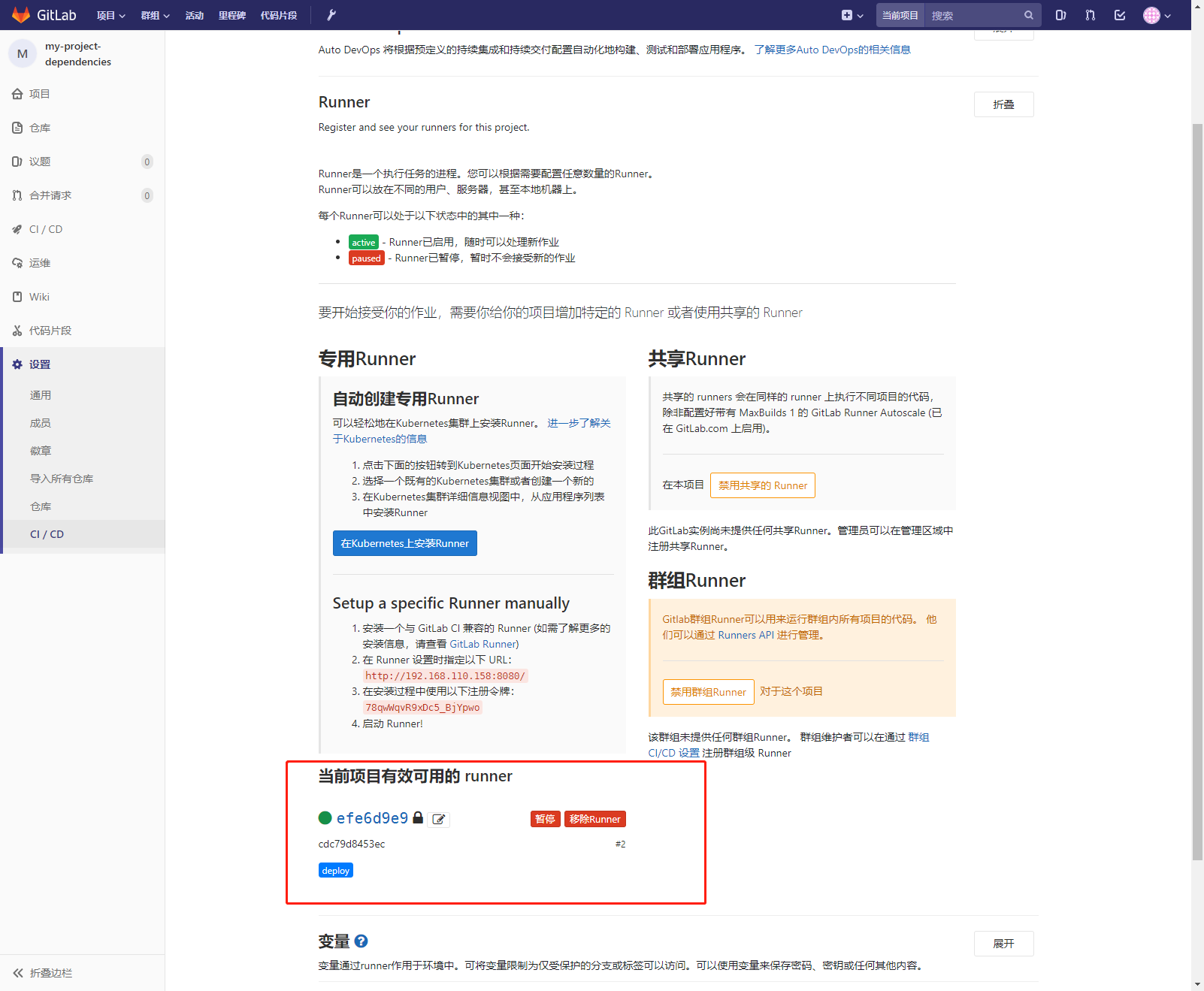Open runner efe6d9e9 link
The width and height of the screenshot is (1204, 991).
[x=372, y=818]
